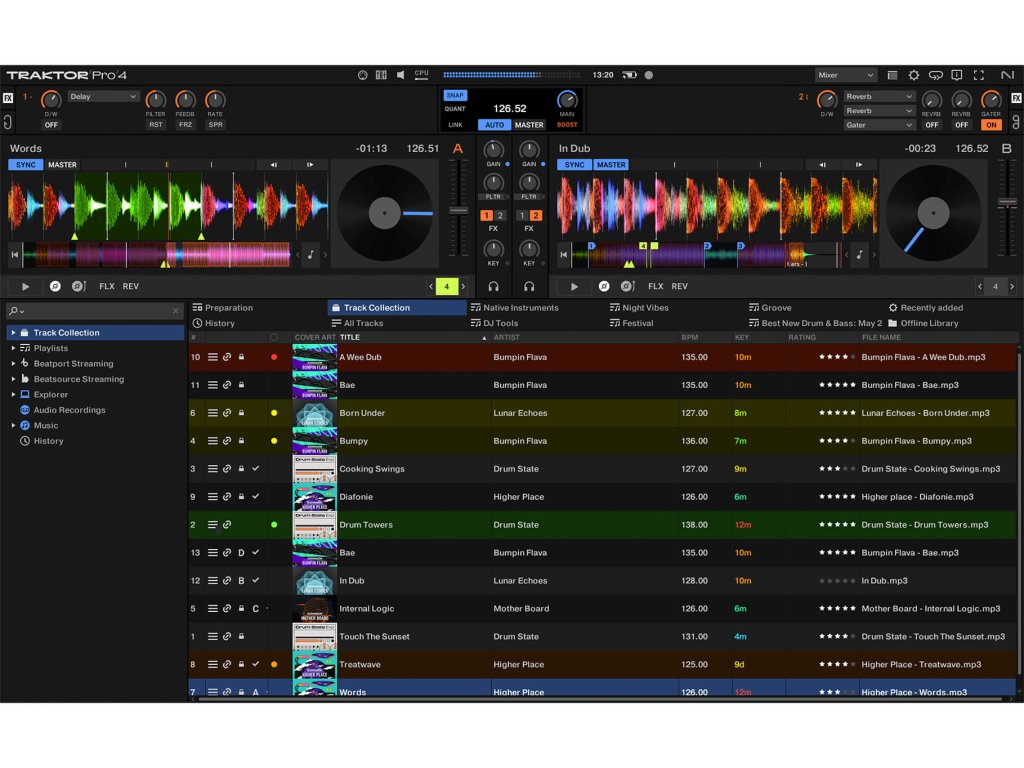Image resolution: width=1024 pixels, height=768 pixels.
Task: Click deck A cup button next to cue
Action: tap(78, 286)
